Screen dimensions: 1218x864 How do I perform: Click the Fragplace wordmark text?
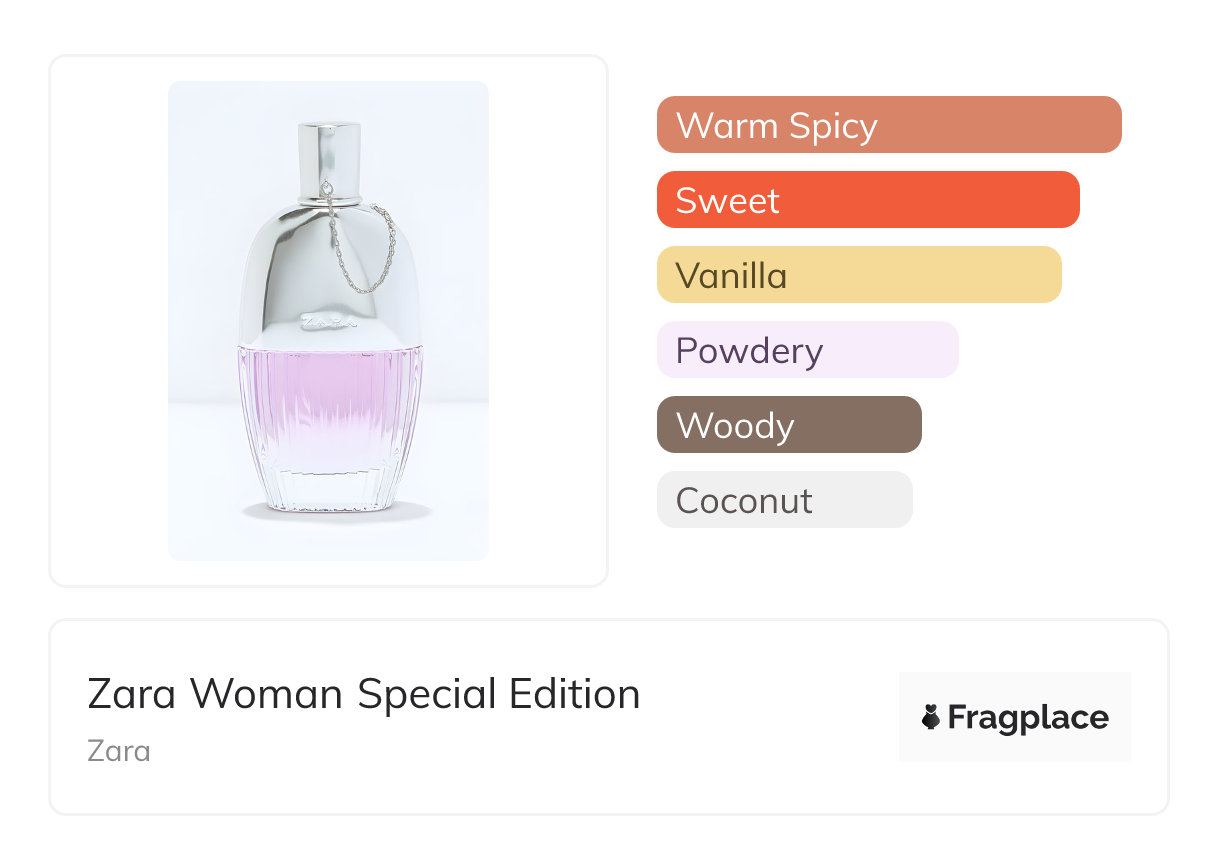[1028, 718]
